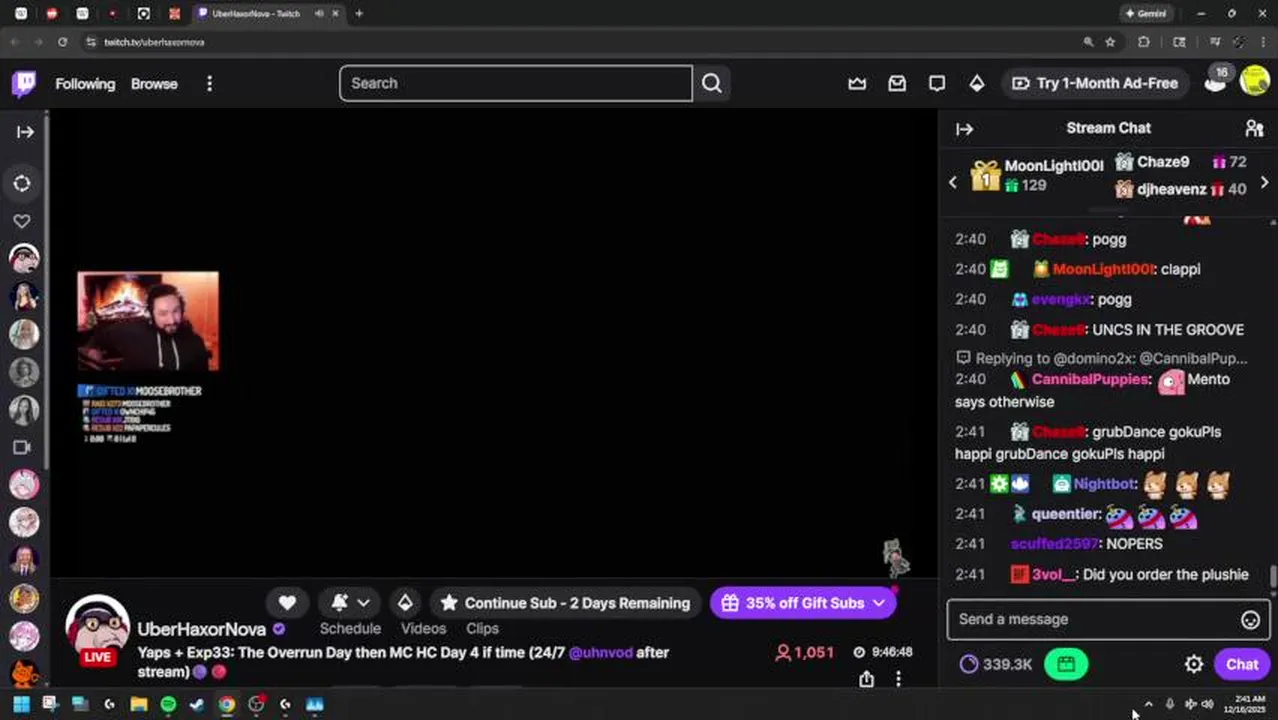The image size is (1278, 720).
Task: Open chat settings gear icon
Action: pyautogui.click(x=1193, y=664)
